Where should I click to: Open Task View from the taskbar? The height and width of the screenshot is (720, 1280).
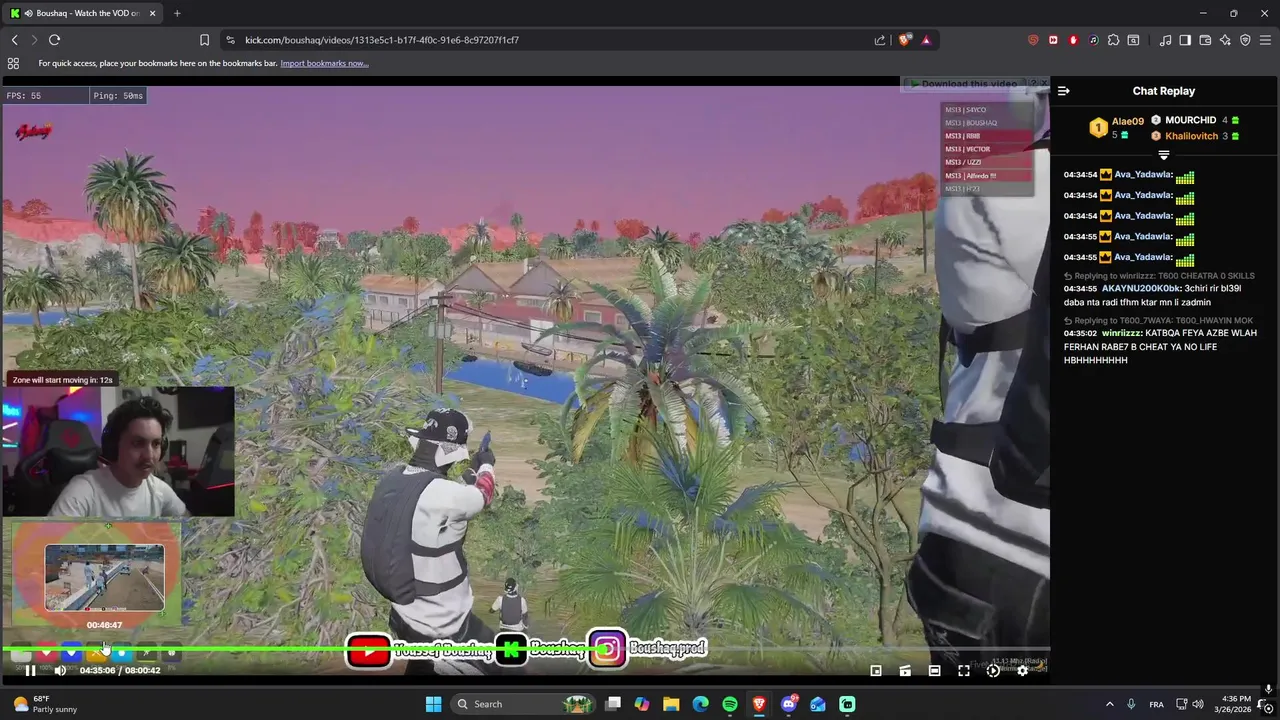click(613, 704)
